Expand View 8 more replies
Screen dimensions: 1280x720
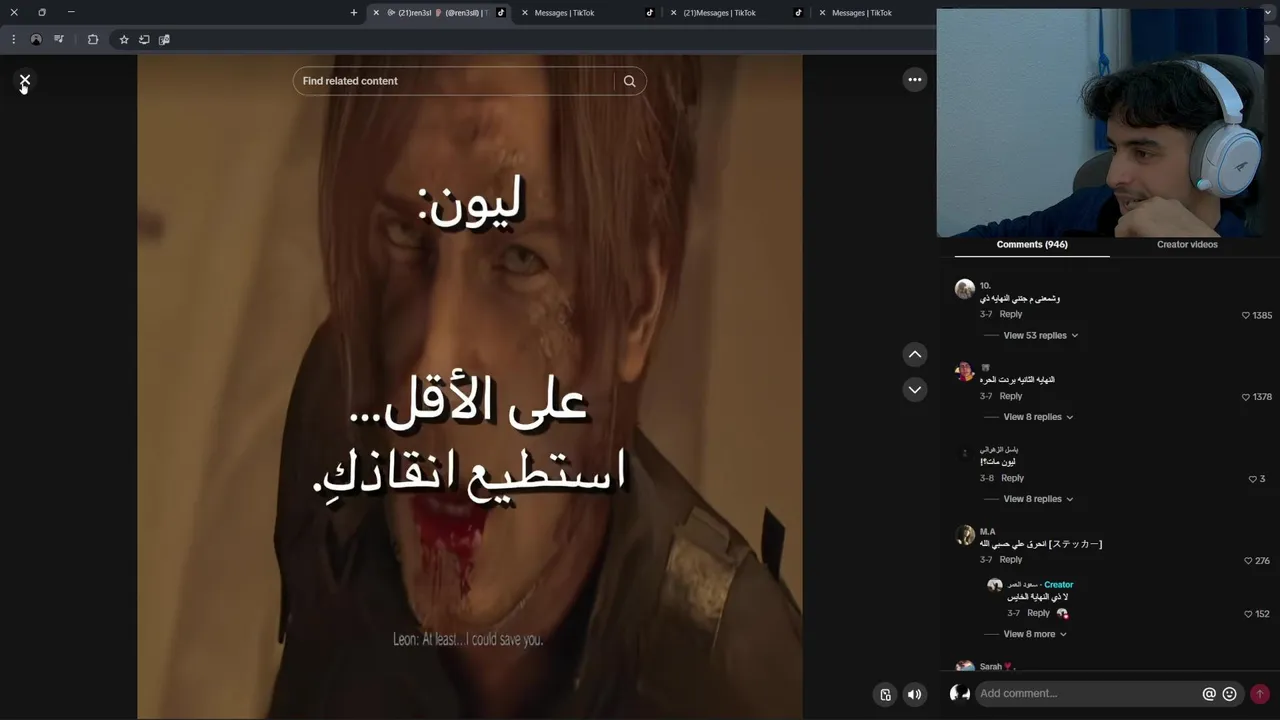(x=1035, y=634)
